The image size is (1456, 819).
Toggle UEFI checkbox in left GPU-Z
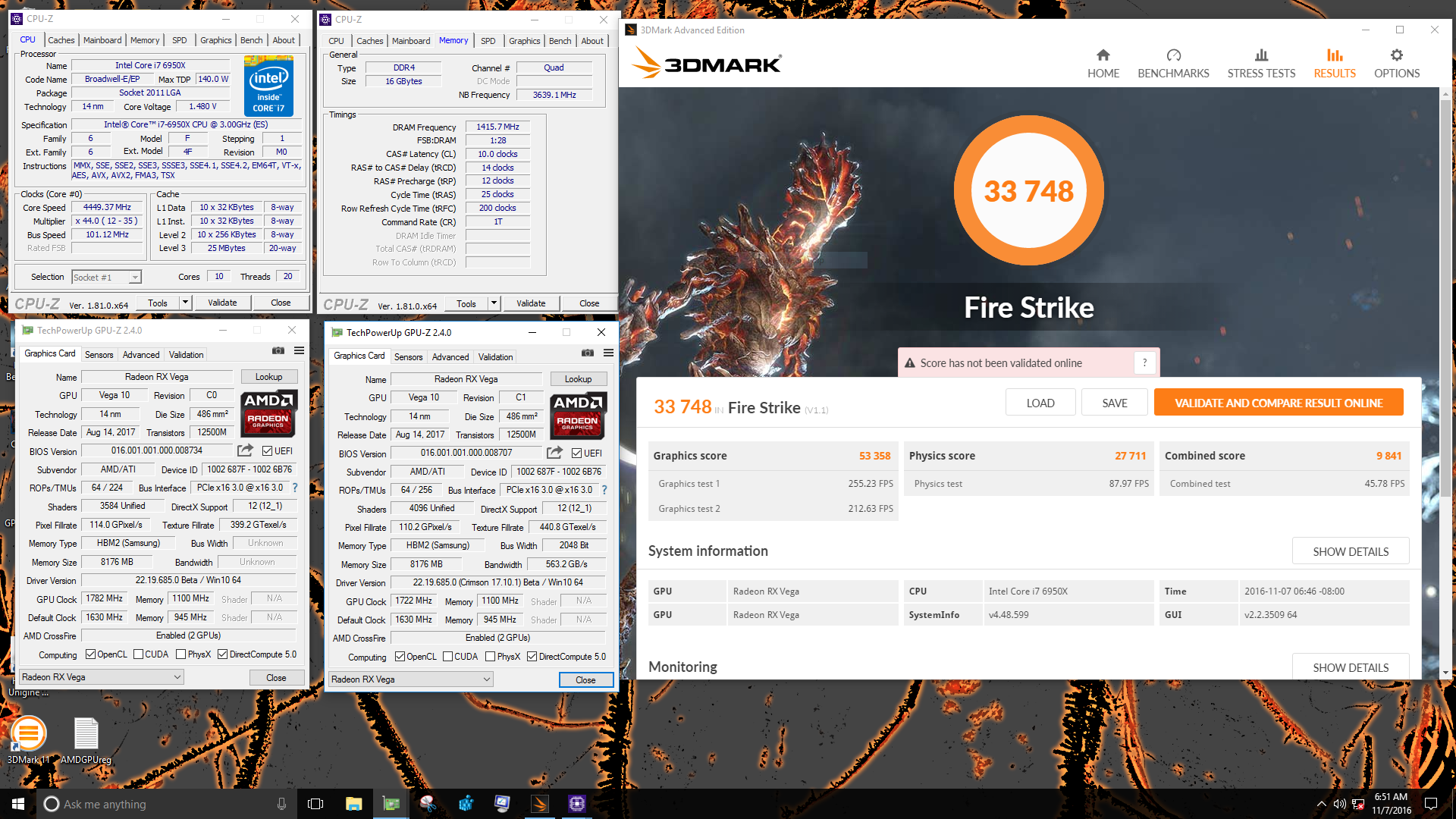(x=267, y=450)
